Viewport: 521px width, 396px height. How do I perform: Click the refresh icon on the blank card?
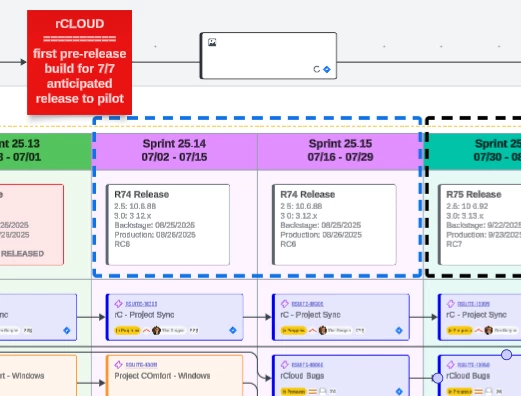pos(317,69)
